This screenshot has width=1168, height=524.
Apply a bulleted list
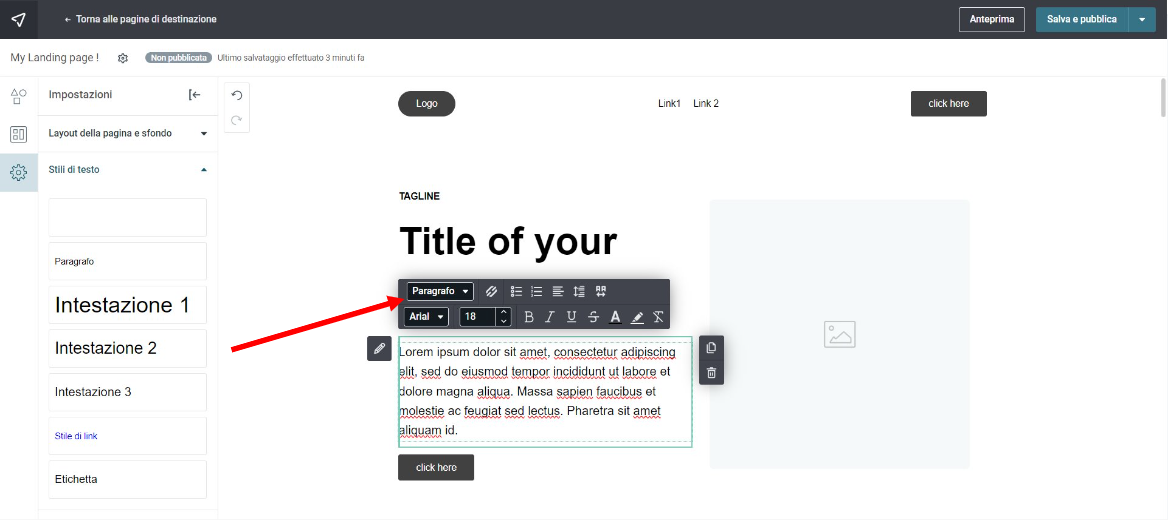(516, 291)
